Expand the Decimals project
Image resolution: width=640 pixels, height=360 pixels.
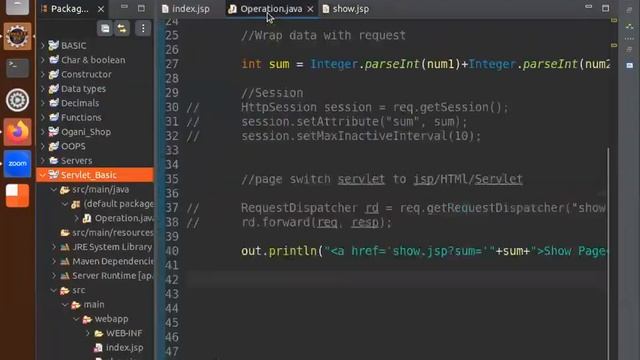tap(43, 103)
